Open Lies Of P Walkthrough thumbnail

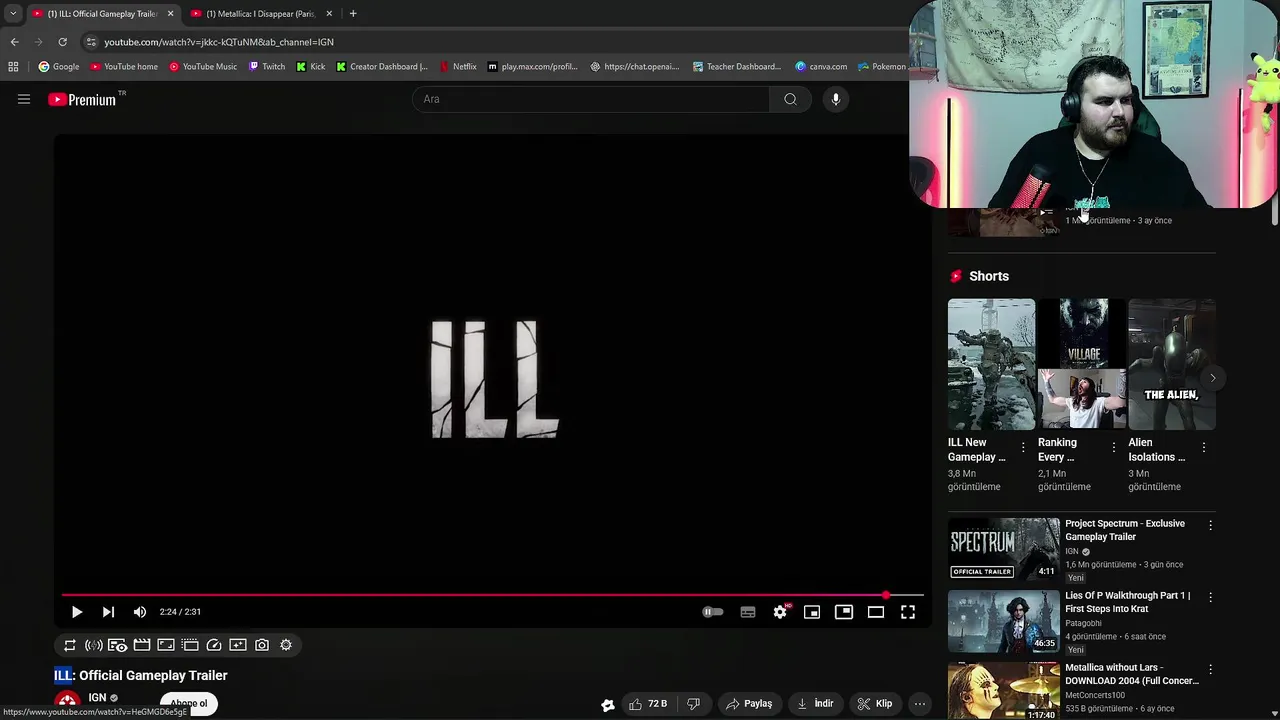pos(1003,620)
